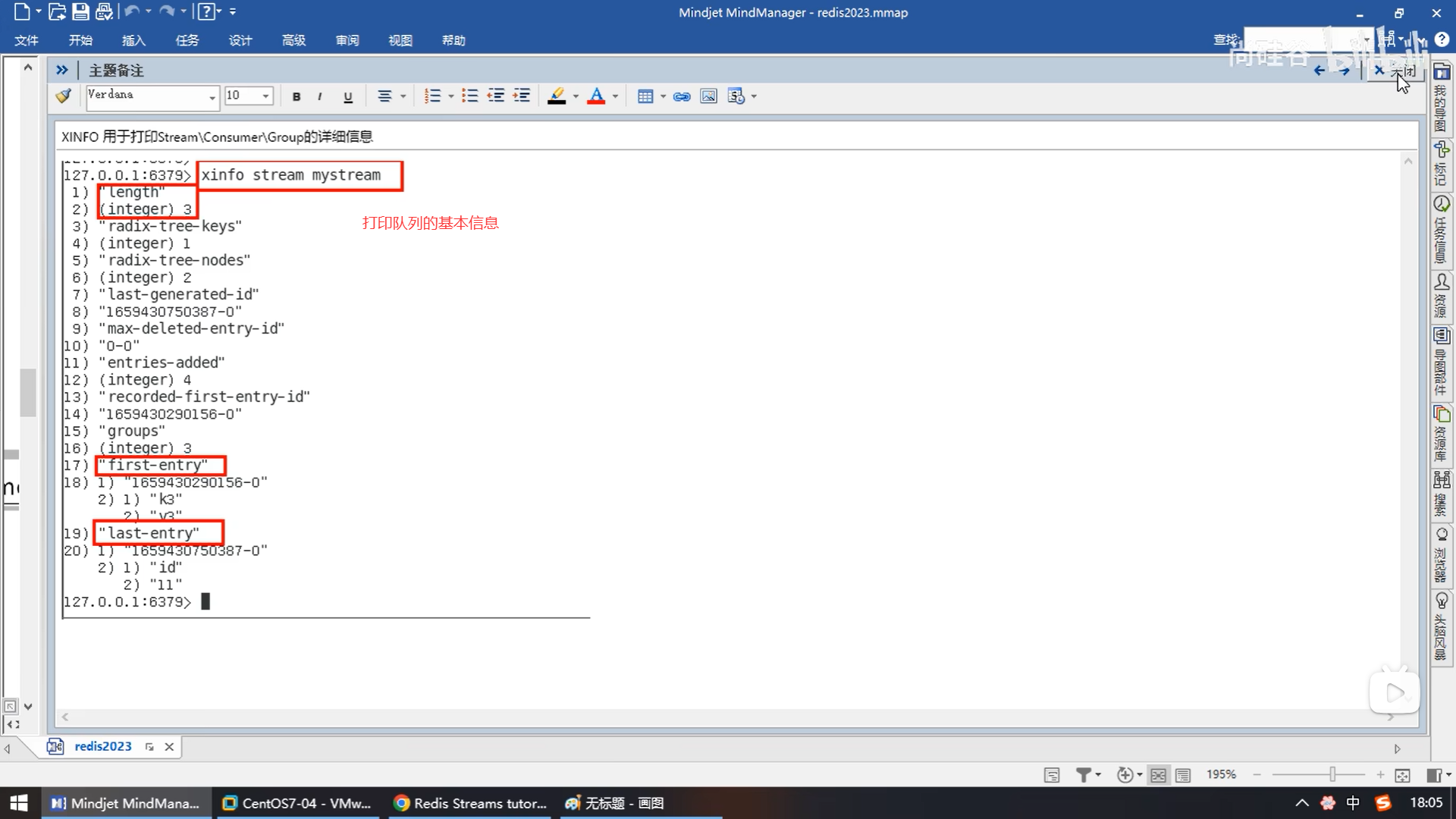Click the filter icon in status bar
The width and height of the screenshot is (1456, 819).
(1084, 775)
